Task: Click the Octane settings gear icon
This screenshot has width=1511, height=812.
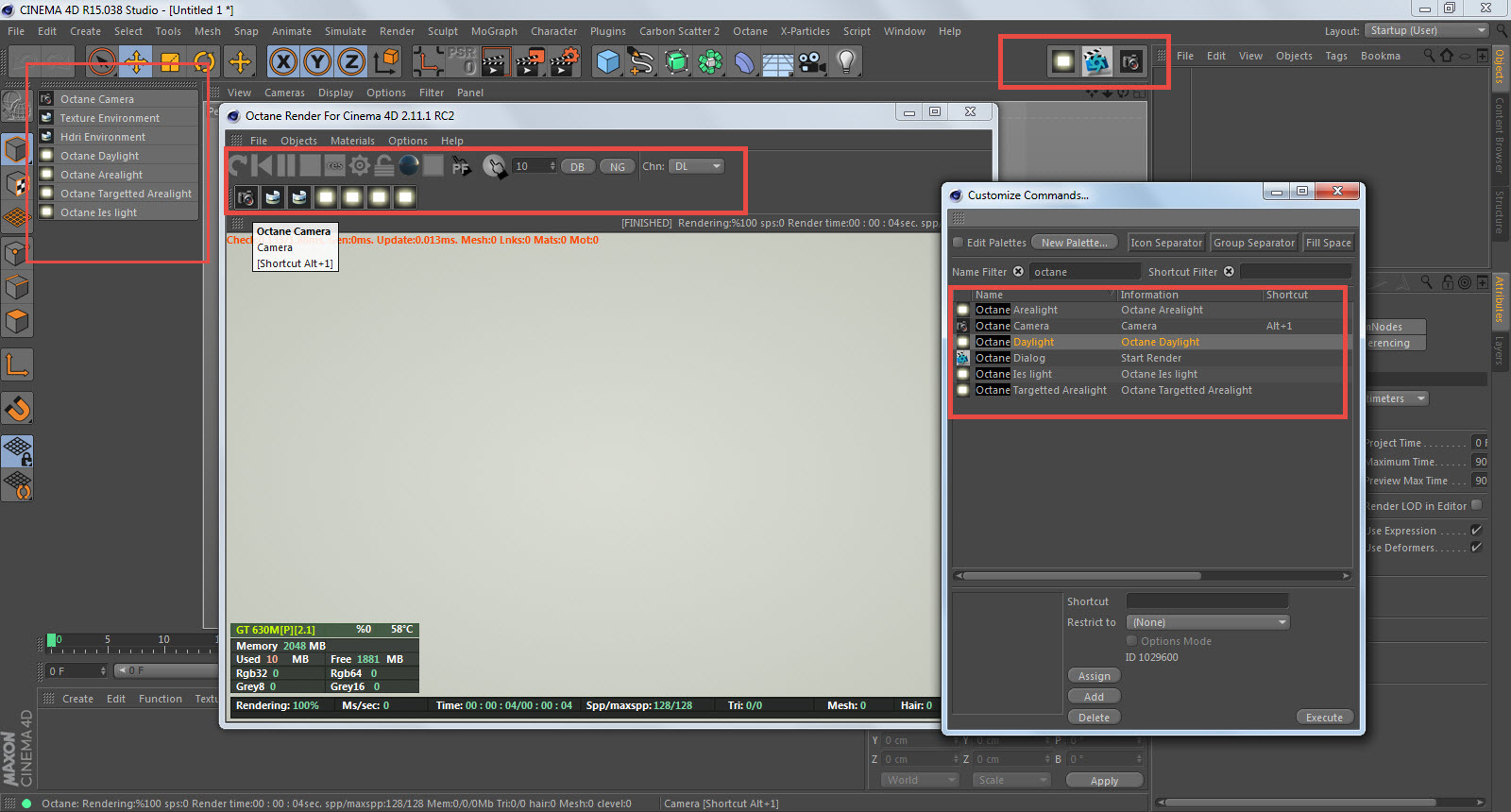Action: [x=360, y=166]
